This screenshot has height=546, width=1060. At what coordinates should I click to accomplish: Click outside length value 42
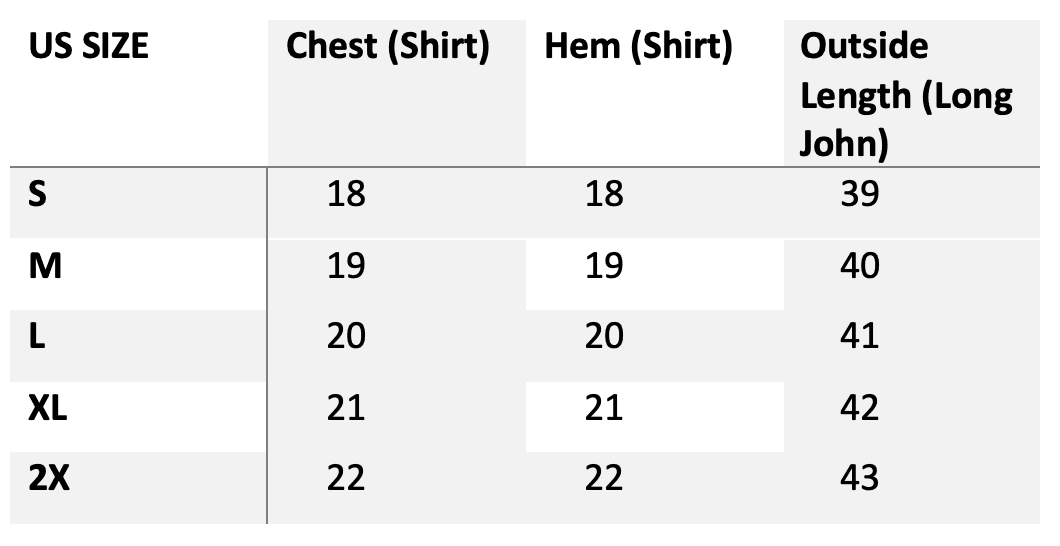point(860,407)
